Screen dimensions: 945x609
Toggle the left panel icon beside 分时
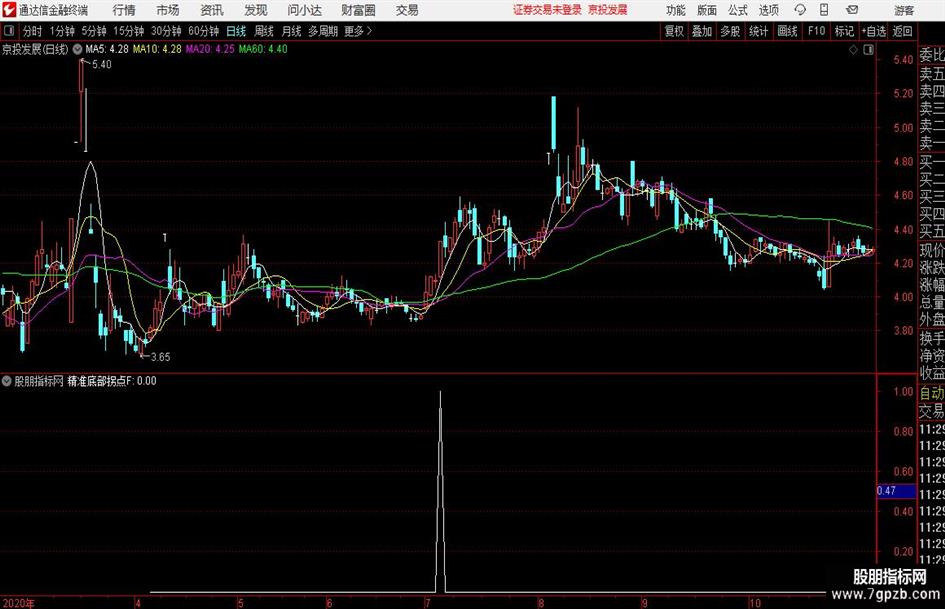[8, 31]
